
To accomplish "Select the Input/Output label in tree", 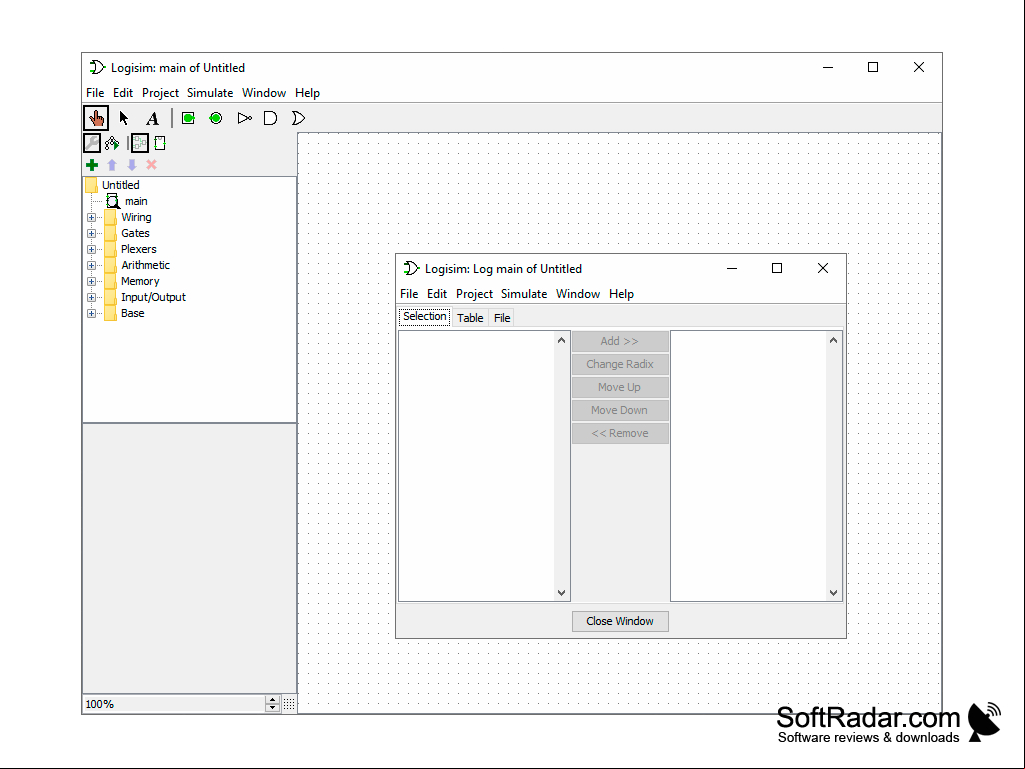I will [x=153, y=298].
